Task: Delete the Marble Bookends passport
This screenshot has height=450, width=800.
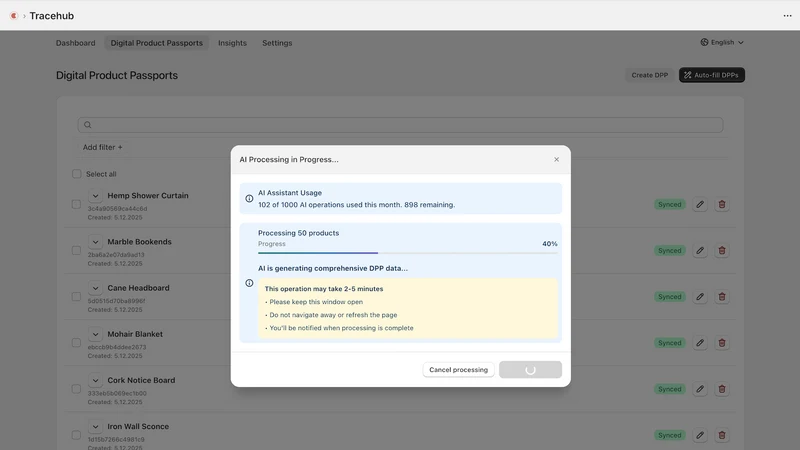Action: [721, 251]
